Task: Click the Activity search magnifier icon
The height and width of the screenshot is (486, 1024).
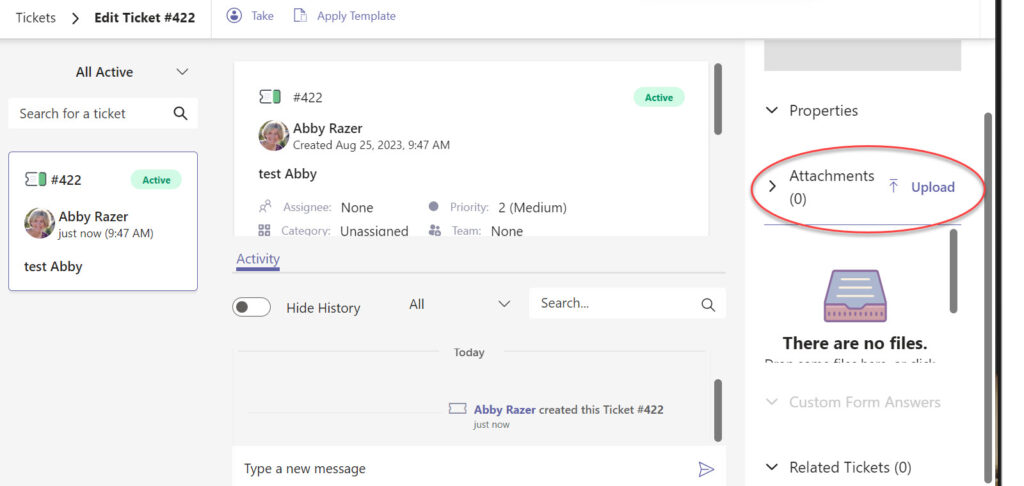Action: pos(708,304)
